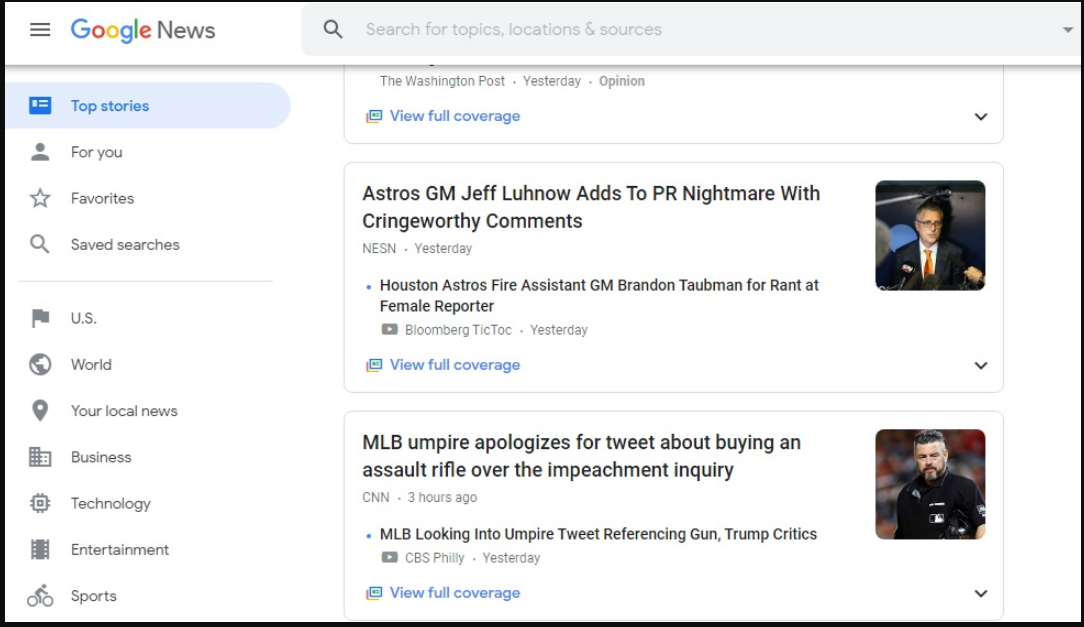Select Top stories in sidebar
Image resolution: width=1084 pixels, height=627 pixels.
[148, 105]
